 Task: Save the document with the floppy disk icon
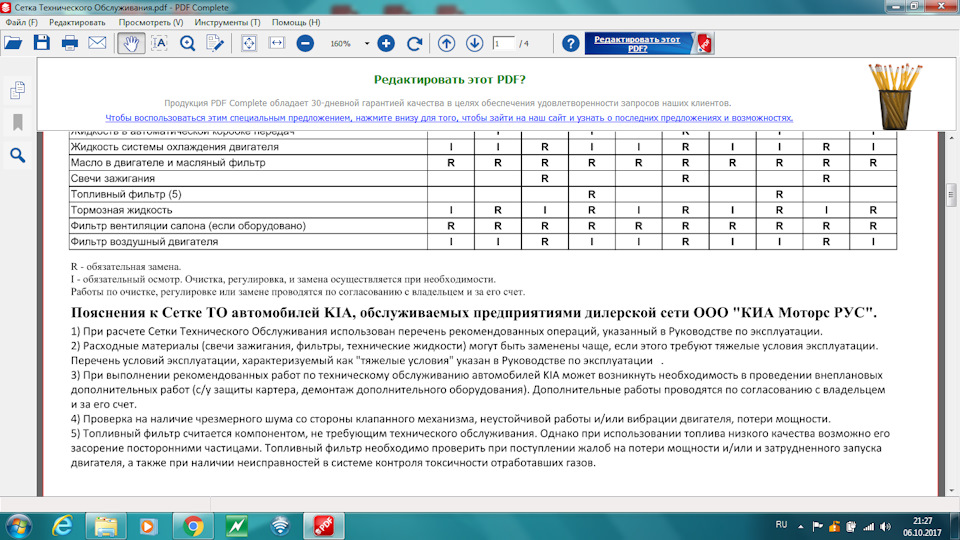point(41,43)
